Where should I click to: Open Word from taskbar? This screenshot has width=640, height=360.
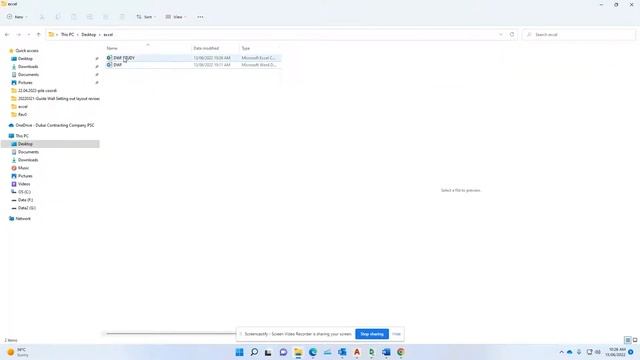[386, 352]
